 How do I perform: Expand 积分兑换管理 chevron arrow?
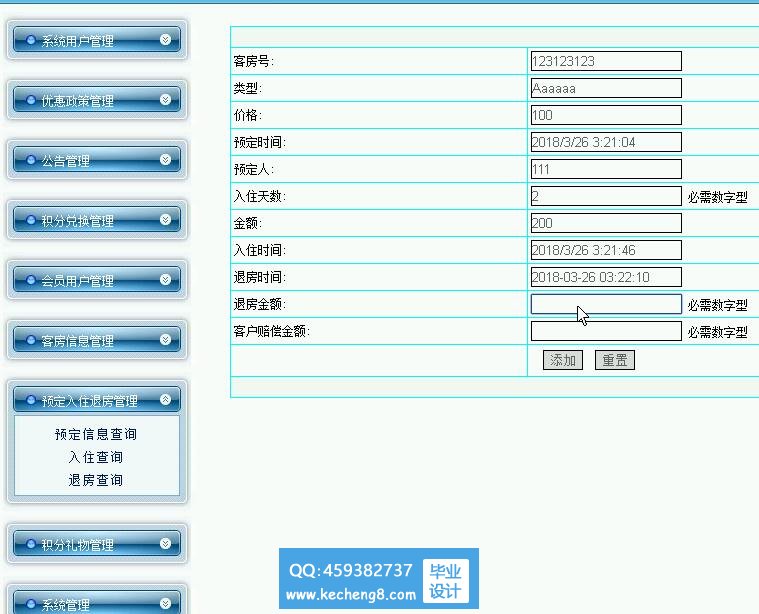pyautogui.click(x=166, y=220)
